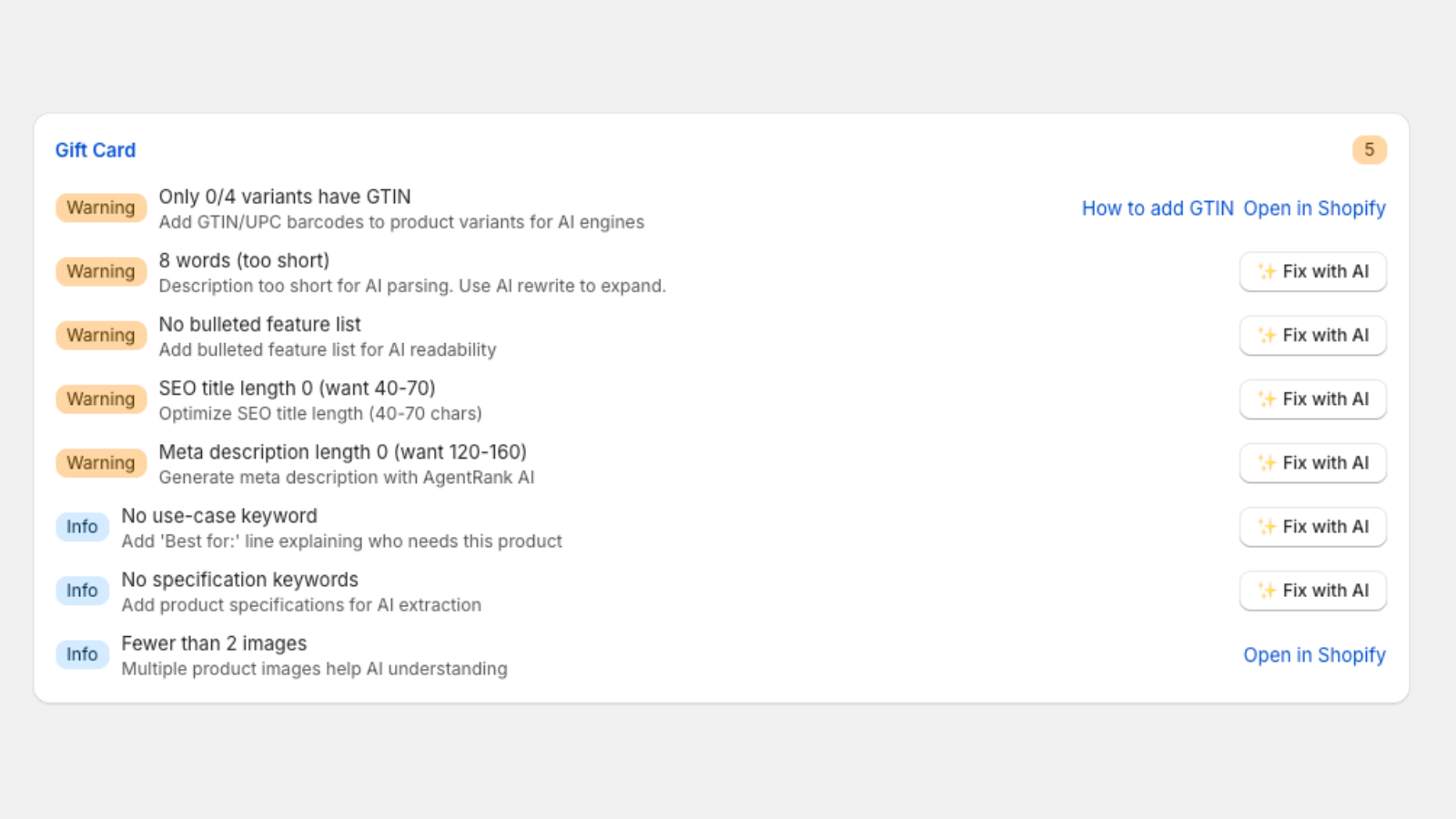Open in Shopify for fewer than 2 images
The height and width of the screenshot is (819, 1456).
[1314, 655]
